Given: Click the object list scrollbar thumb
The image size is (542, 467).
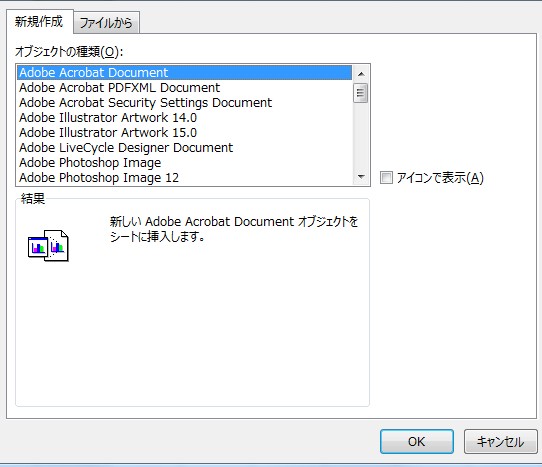Looking at the screenshot, I should [x=361, y=93].
